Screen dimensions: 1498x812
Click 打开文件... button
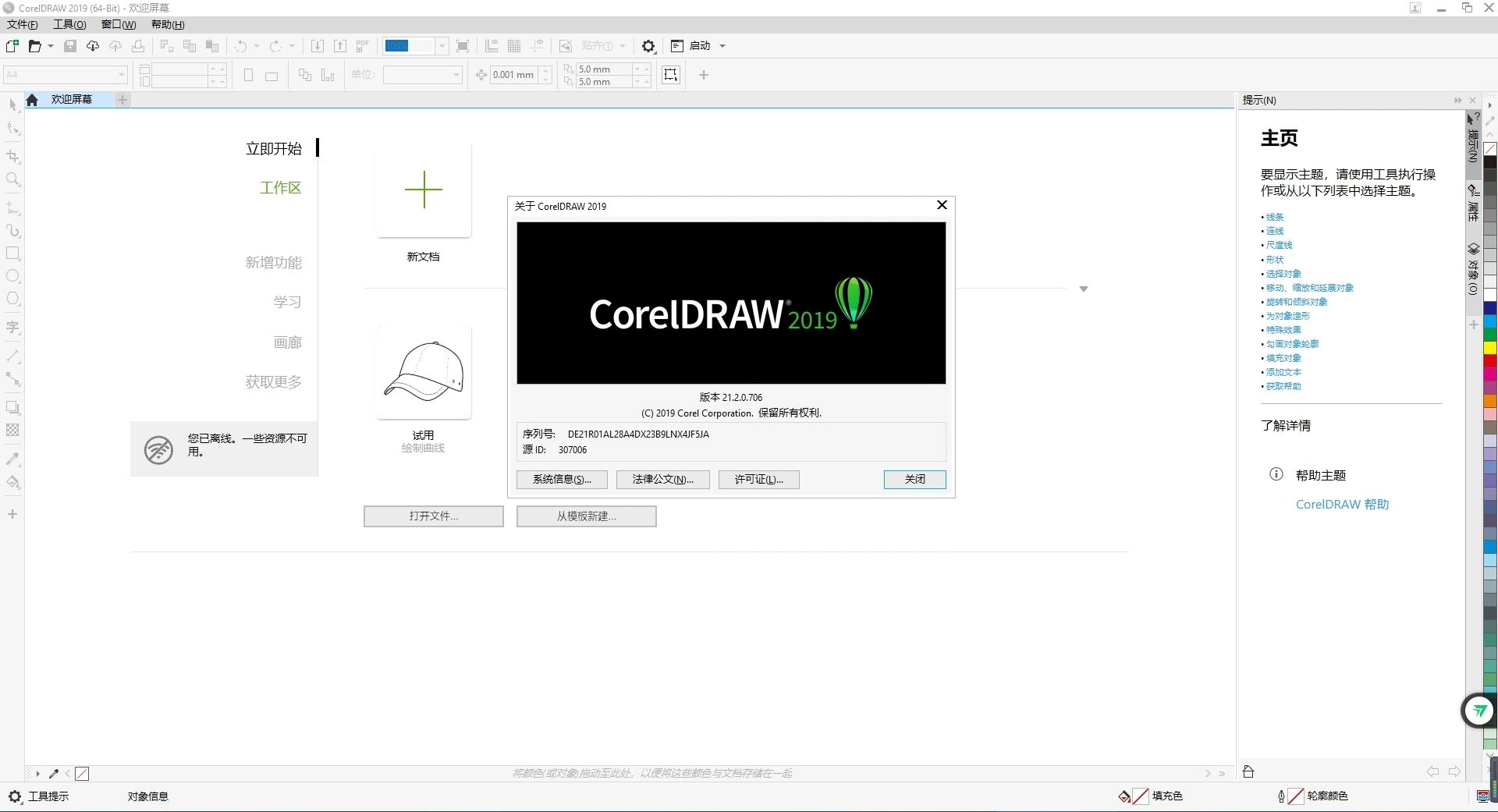[x=434, y=516]
